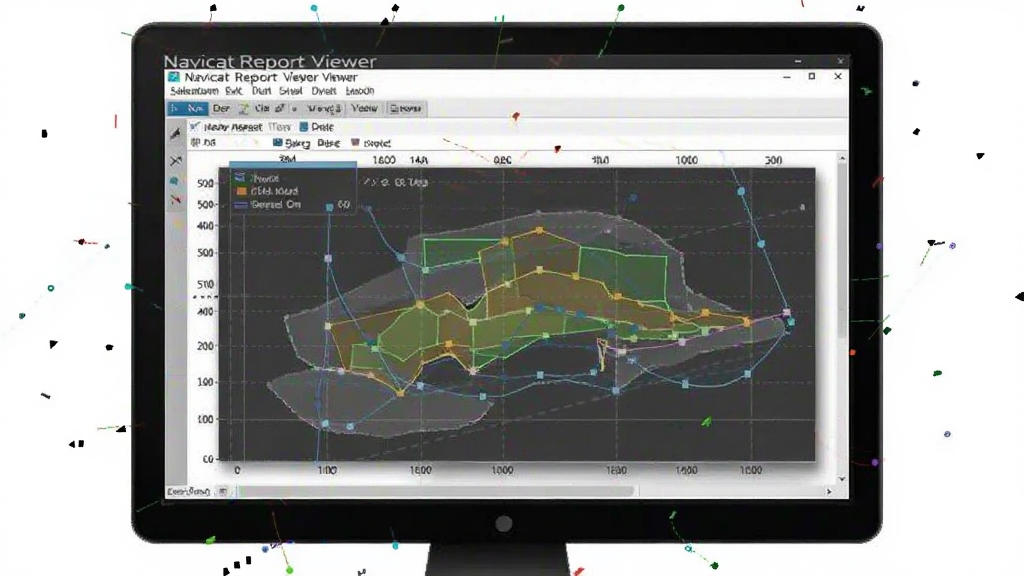Click the 'Der' toolbar button
The height and width of the screenshot is (576, 1024).
pyautogui.click(x=221, y=108)
